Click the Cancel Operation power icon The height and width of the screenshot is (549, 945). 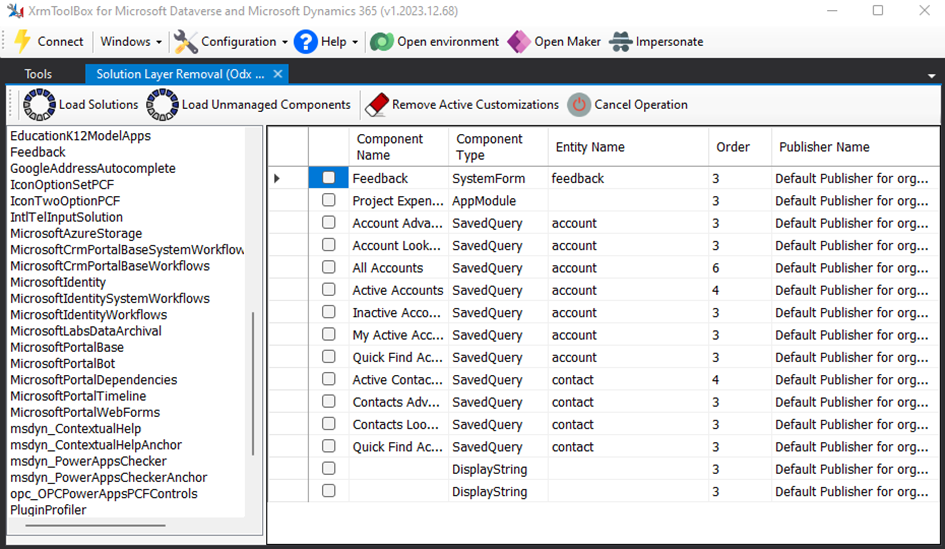coord(579,104)
